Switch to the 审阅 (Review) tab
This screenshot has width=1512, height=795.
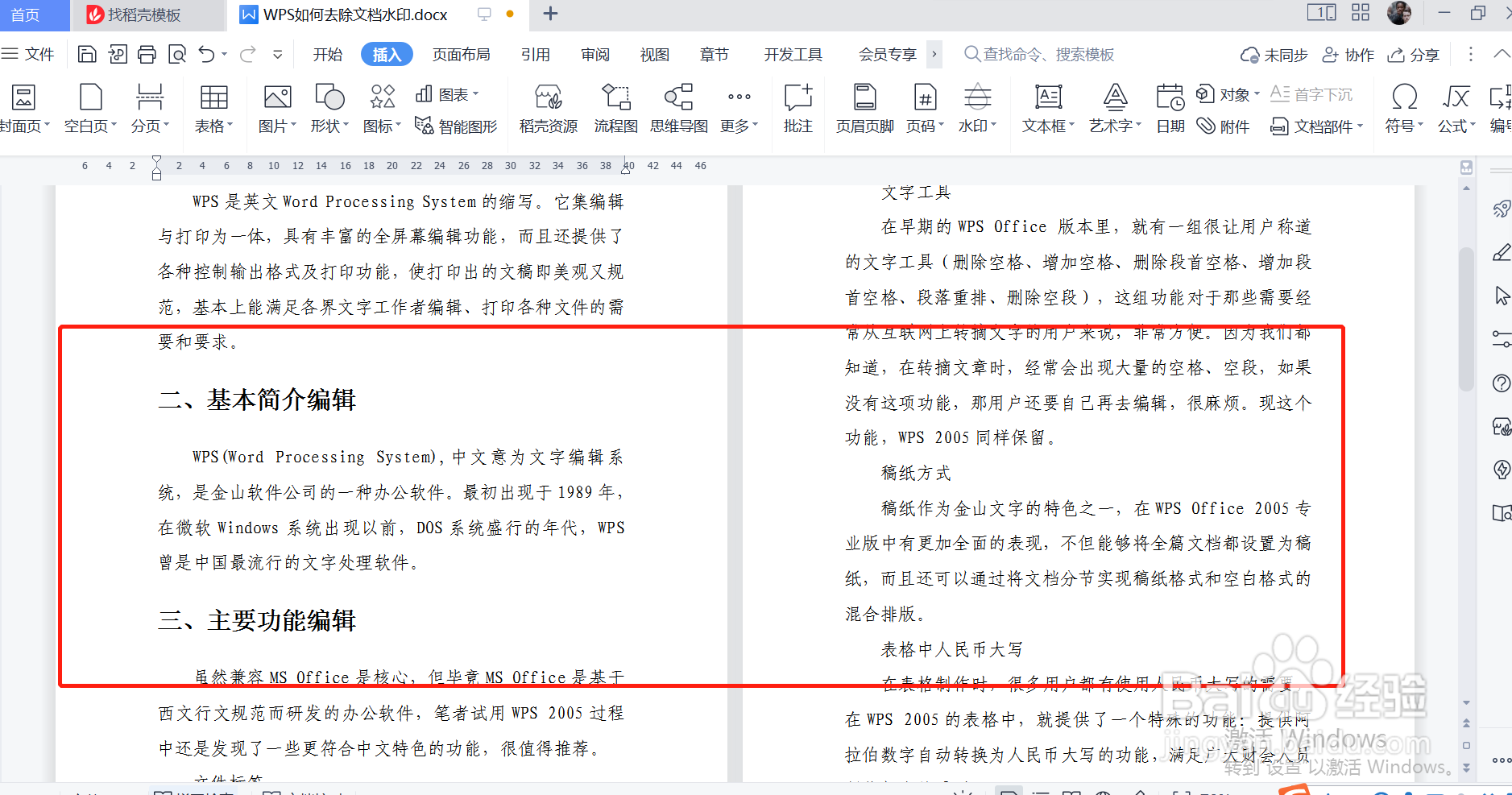pos(595,54)
